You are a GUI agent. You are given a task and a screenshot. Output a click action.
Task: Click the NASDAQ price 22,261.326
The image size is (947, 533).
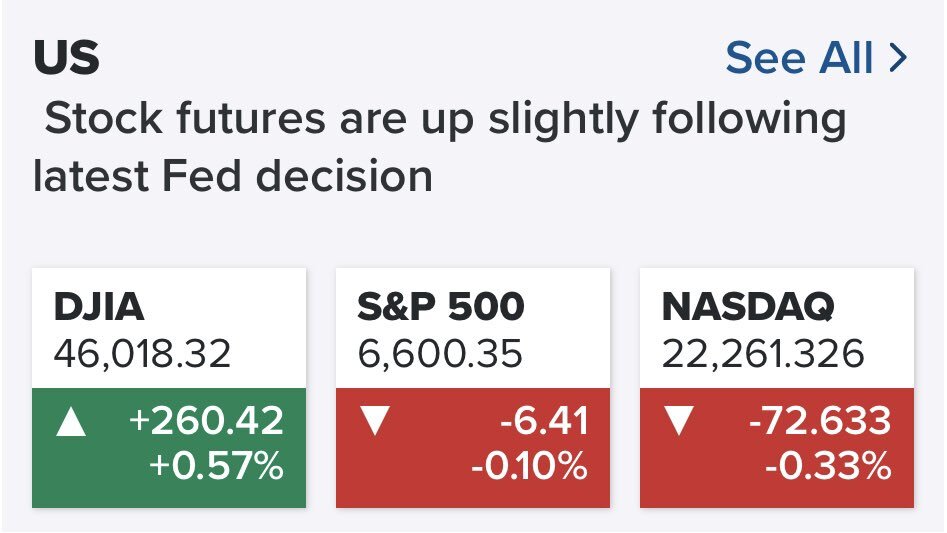(763, 353)
